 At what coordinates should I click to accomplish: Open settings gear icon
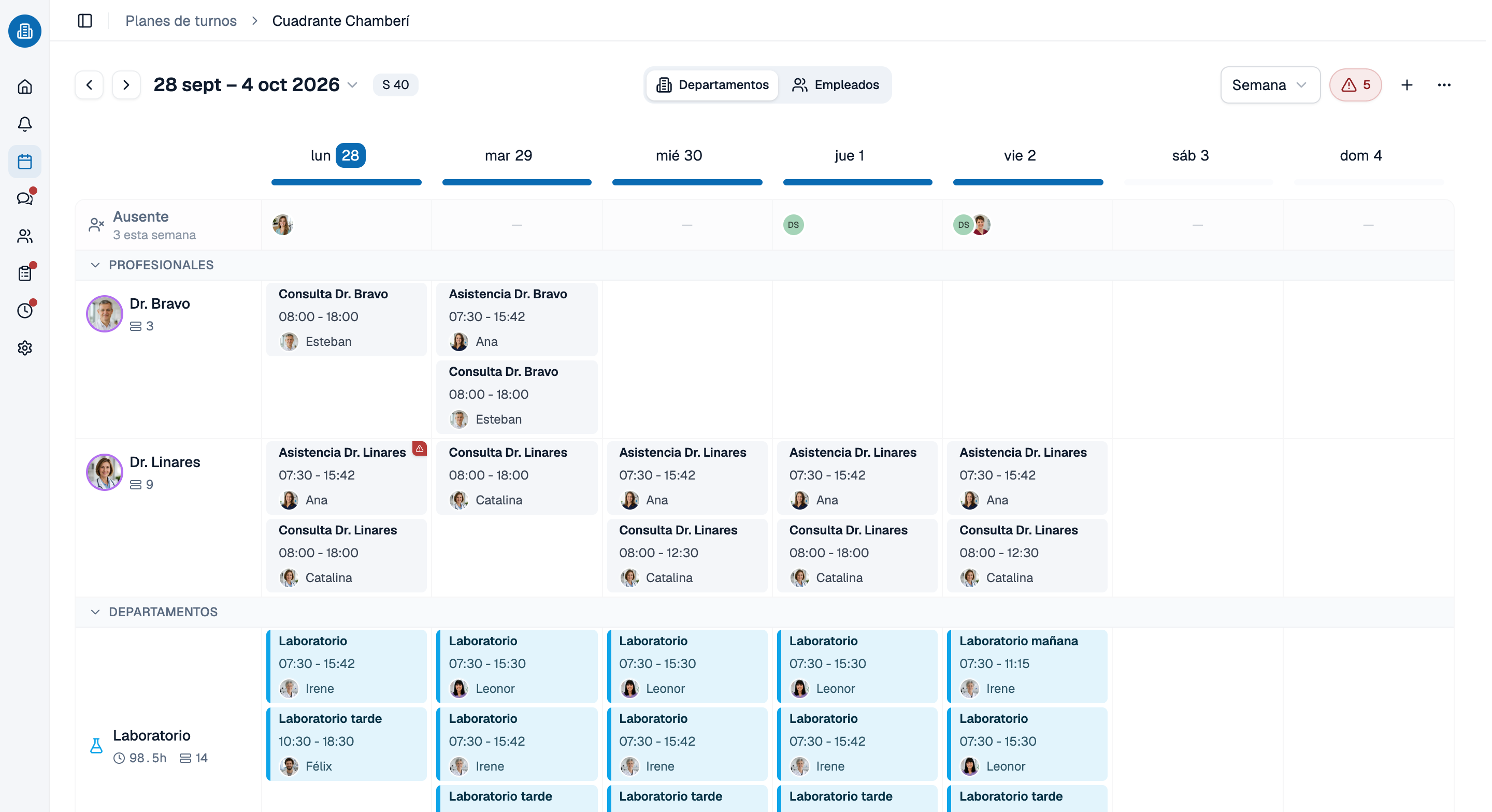pyautogui.click(x=24, y=348)
